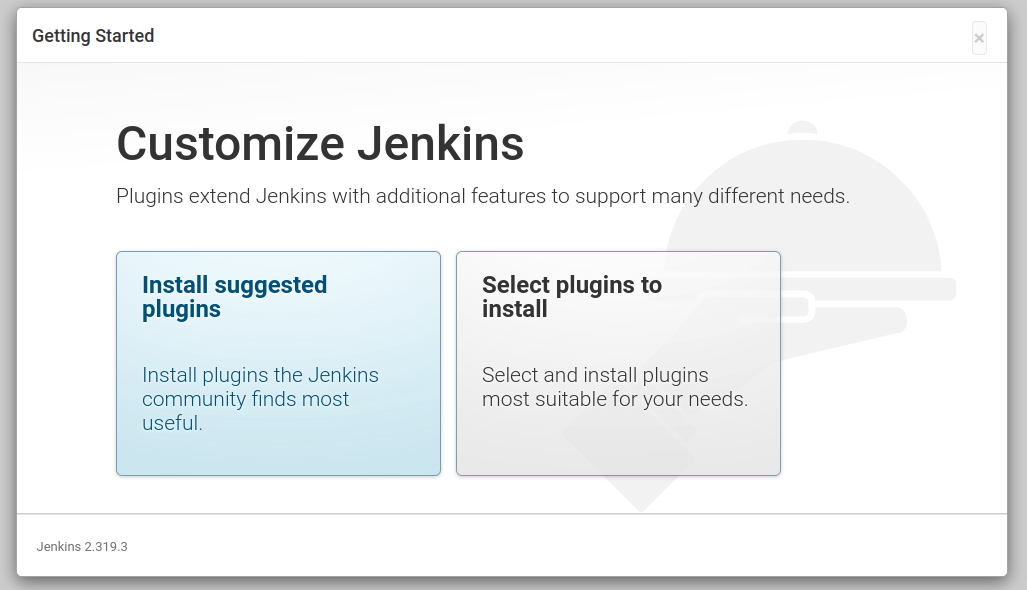Choose Select plugins to install option

[618, 362]
